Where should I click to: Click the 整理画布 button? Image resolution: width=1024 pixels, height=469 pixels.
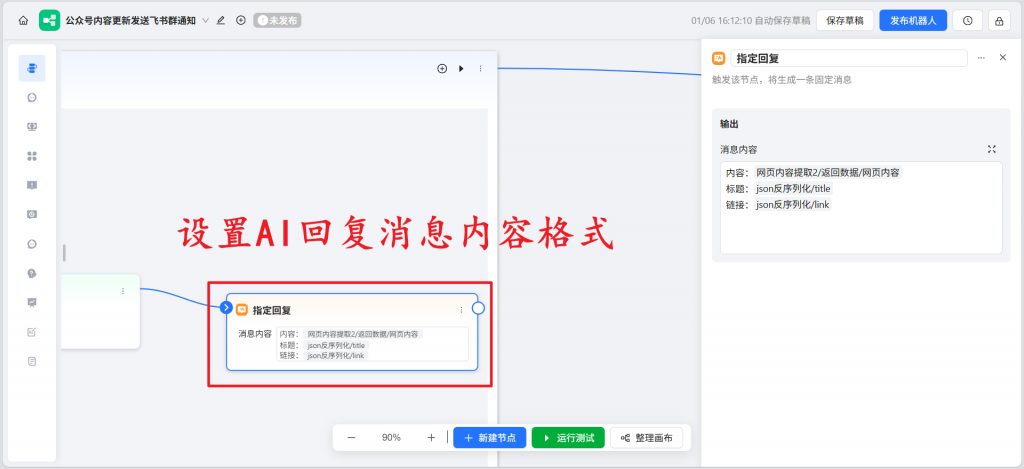point(647,438)
